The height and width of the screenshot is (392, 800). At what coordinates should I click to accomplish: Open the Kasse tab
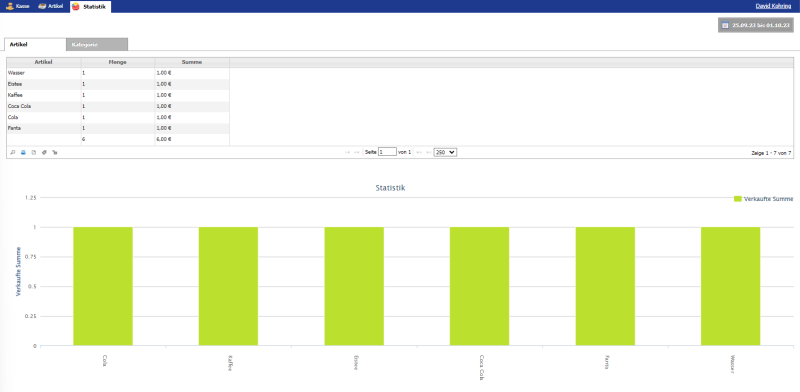(x=18, y=6)
